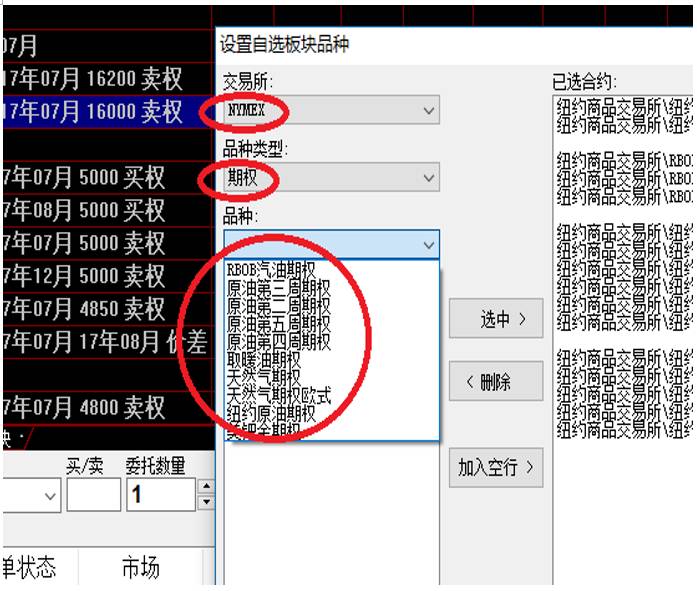697x591 pixels.
Task: Open the 品种类型 dropdown showing 期权
Action: pos(332,177)
